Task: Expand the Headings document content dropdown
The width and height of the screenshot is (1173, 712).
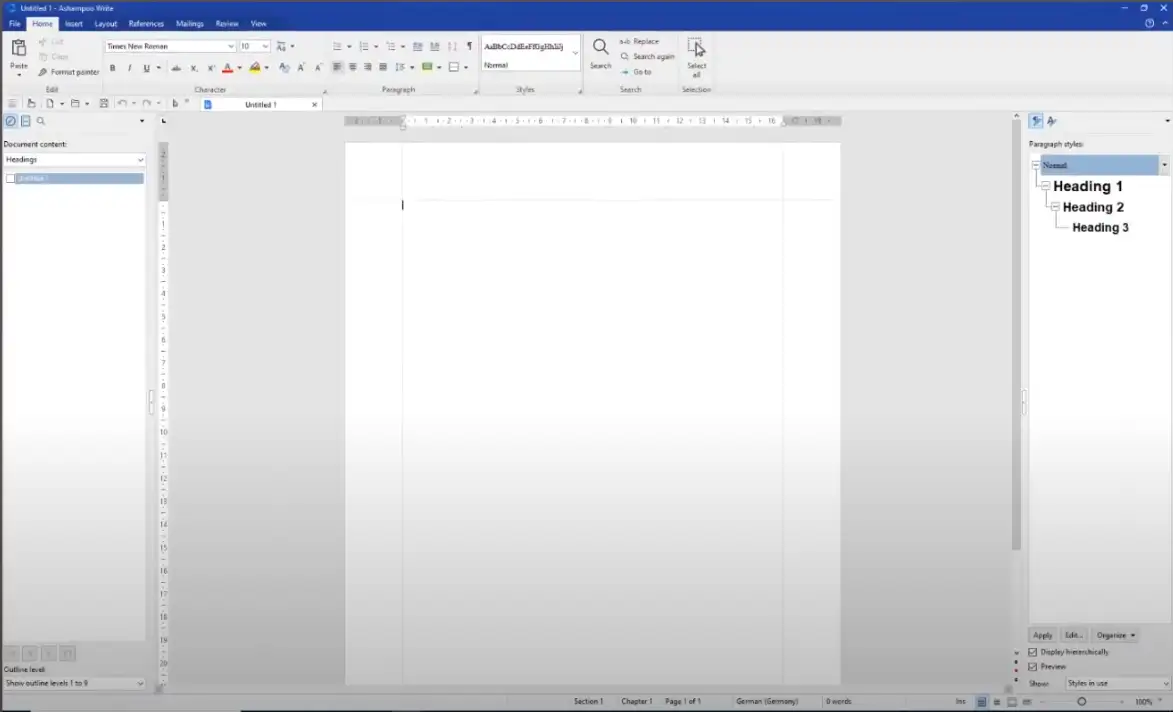Action: click(140, 160)
